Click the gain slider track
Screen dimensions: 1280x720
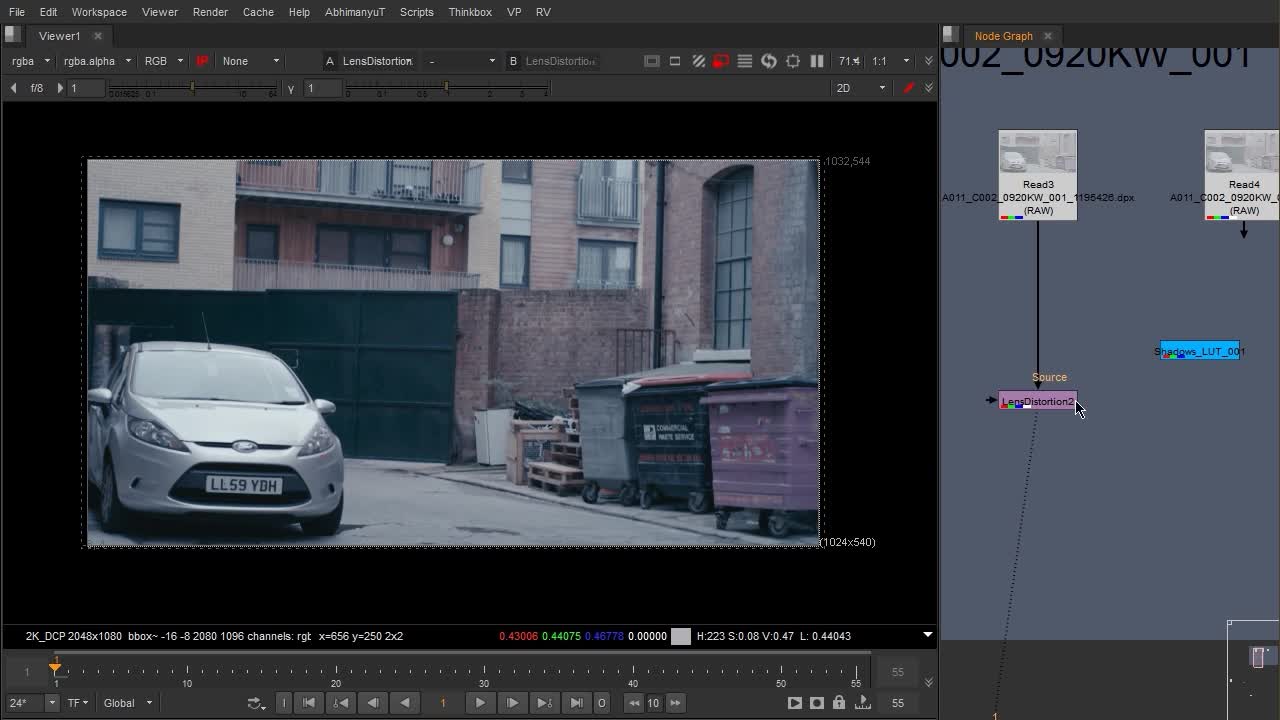pyautogui.click(x=193, y=90)
